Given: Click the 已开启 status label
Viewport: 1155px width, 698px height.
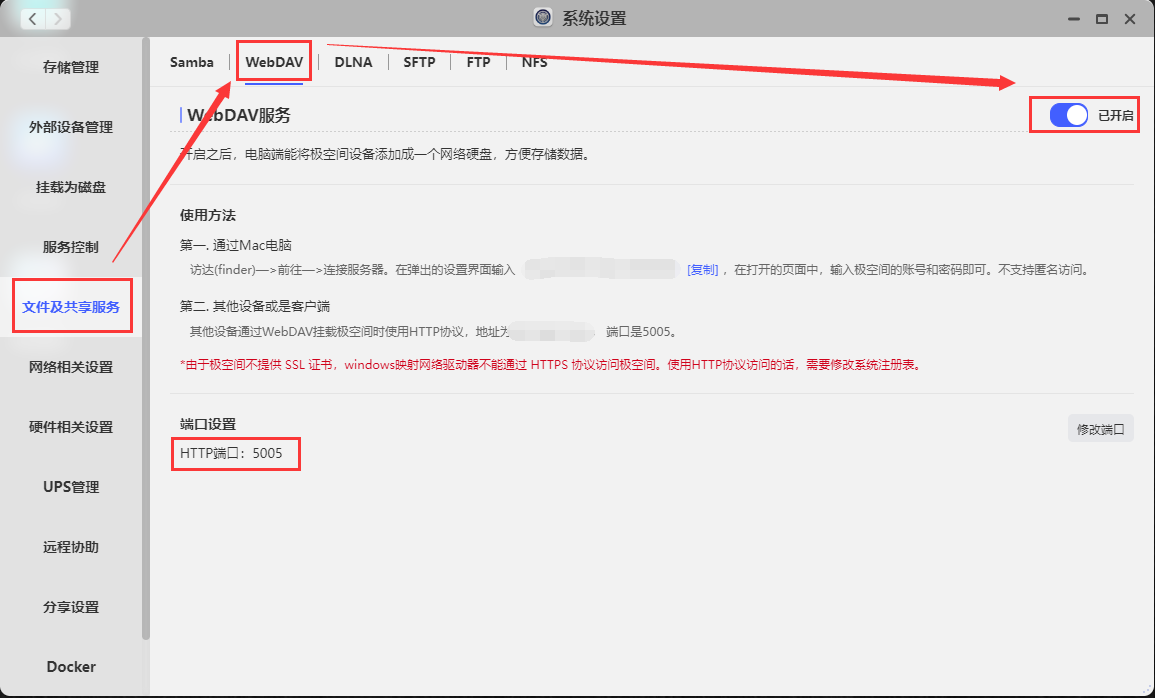Looking at the screenshot, I should [x=1115, y=116].
